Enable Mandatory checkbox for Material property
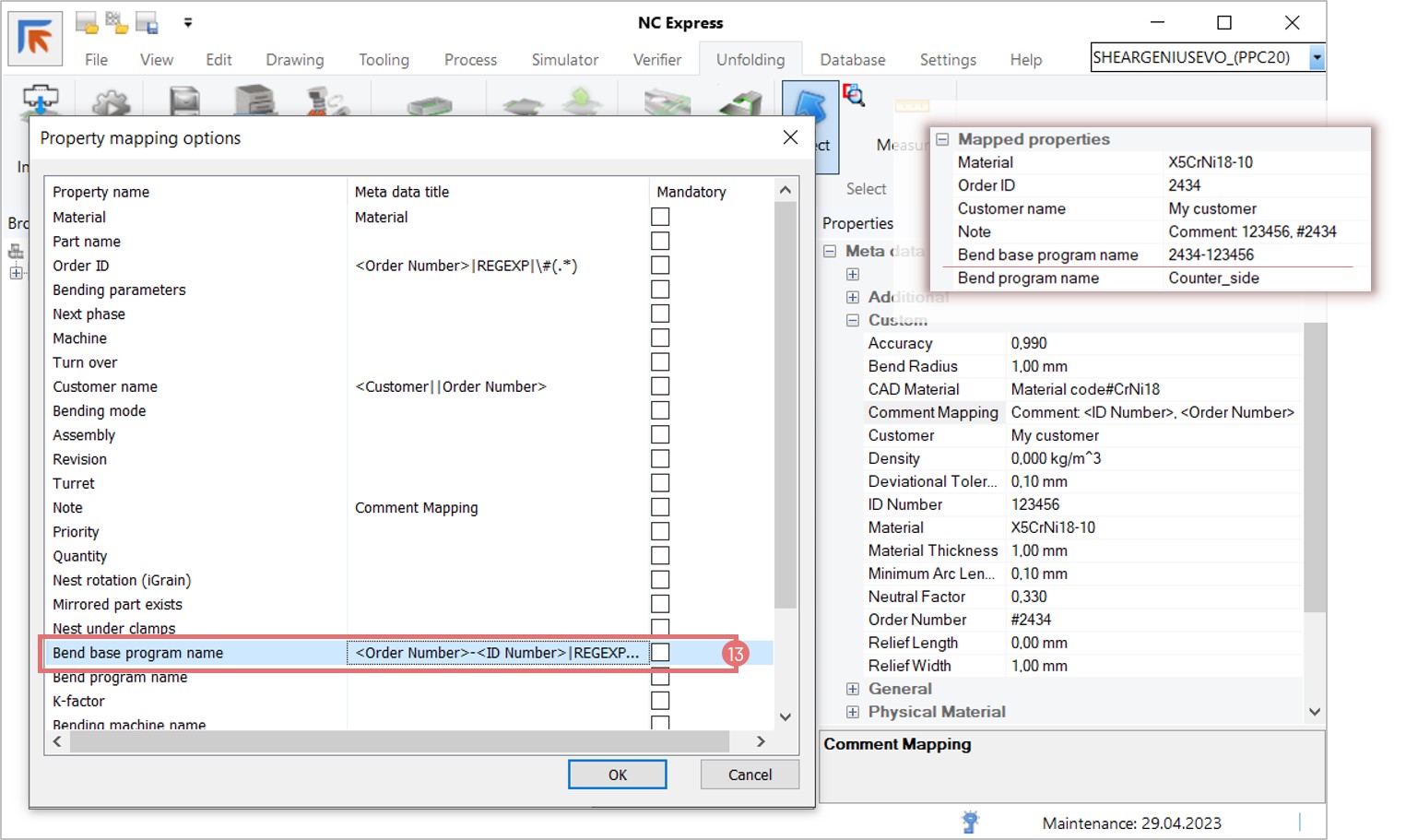Viewport: 1406px width, 840px height. coord(660,217)
